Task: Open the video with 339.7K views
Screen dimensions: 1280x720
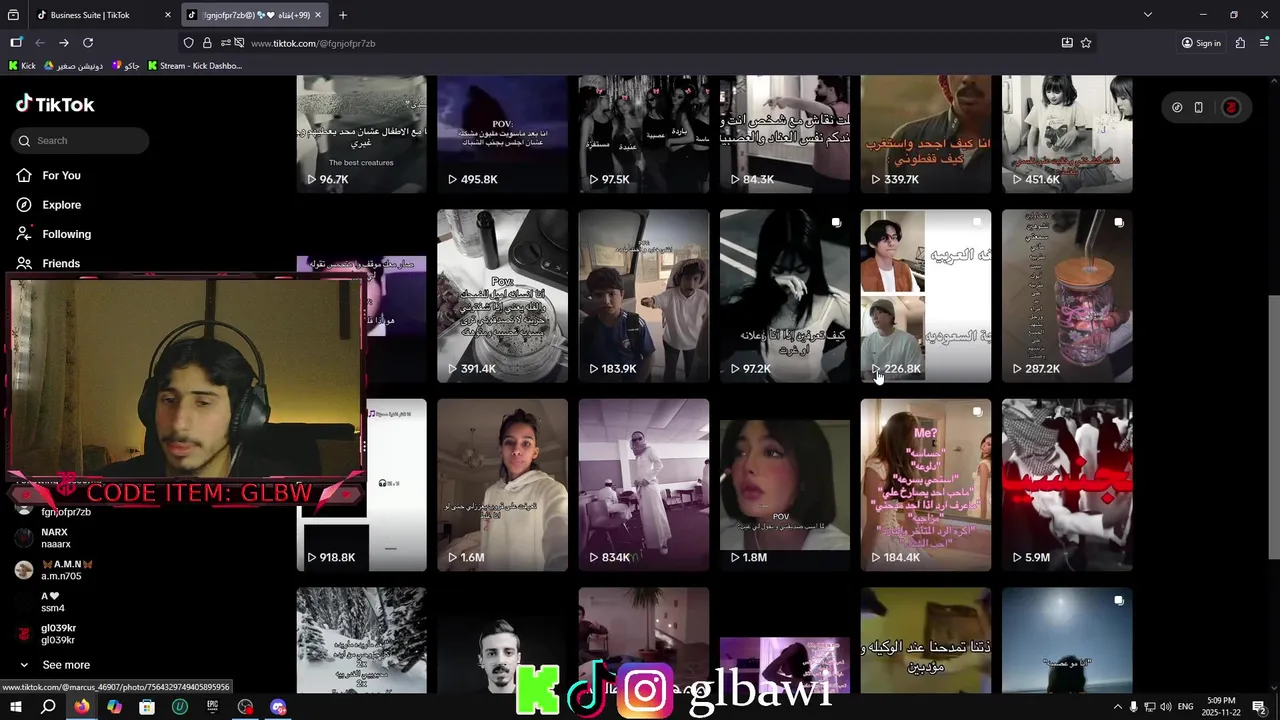Action: (926, 134)
